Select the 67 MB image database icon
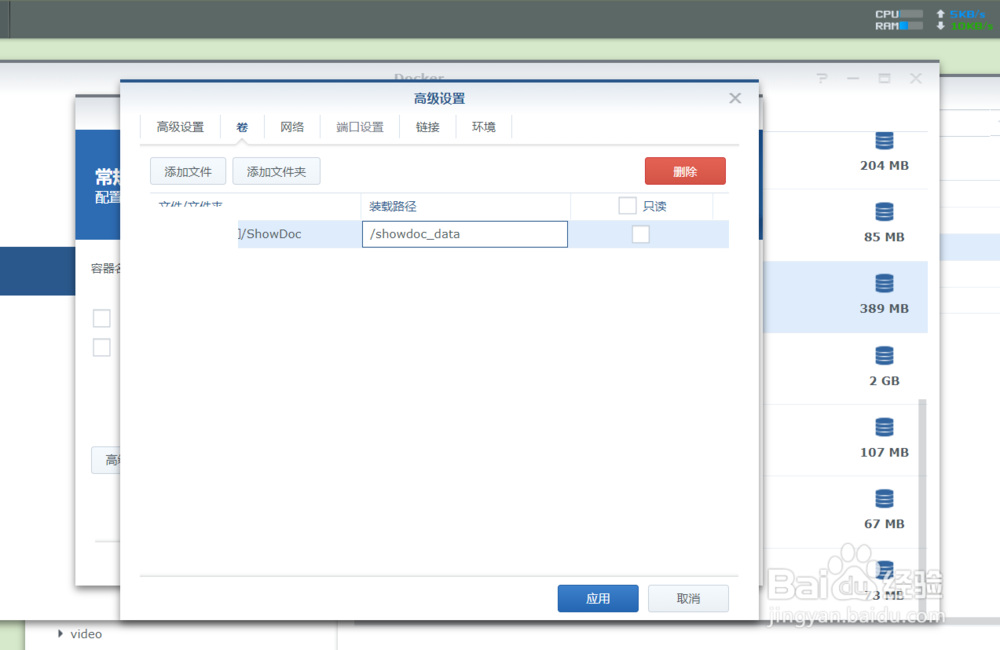1000x650 pixels. (x=884, y=498)
